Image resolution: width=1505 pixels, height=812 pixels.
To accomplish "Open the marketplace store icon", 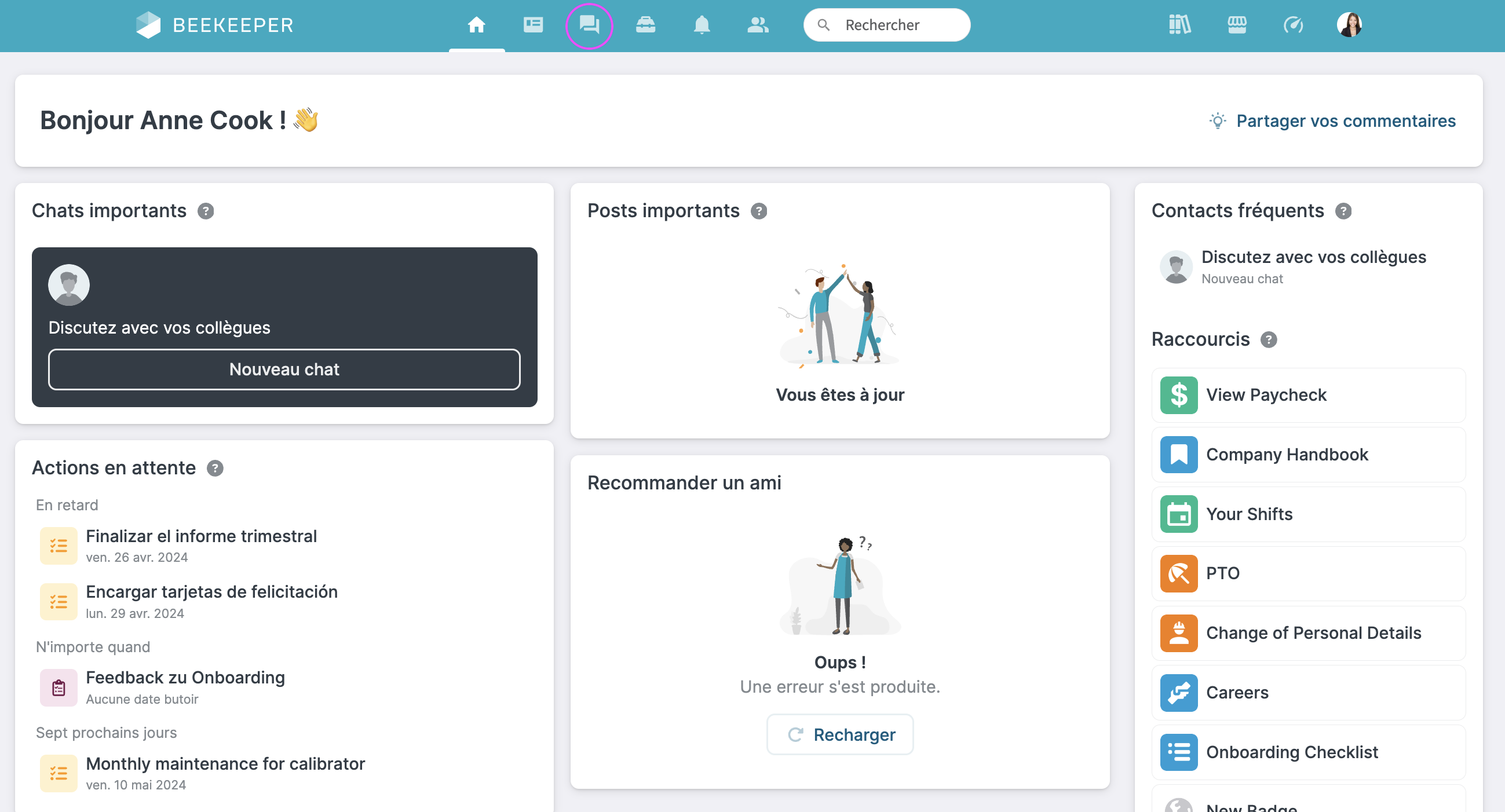I will click(x=1236, y=25).
